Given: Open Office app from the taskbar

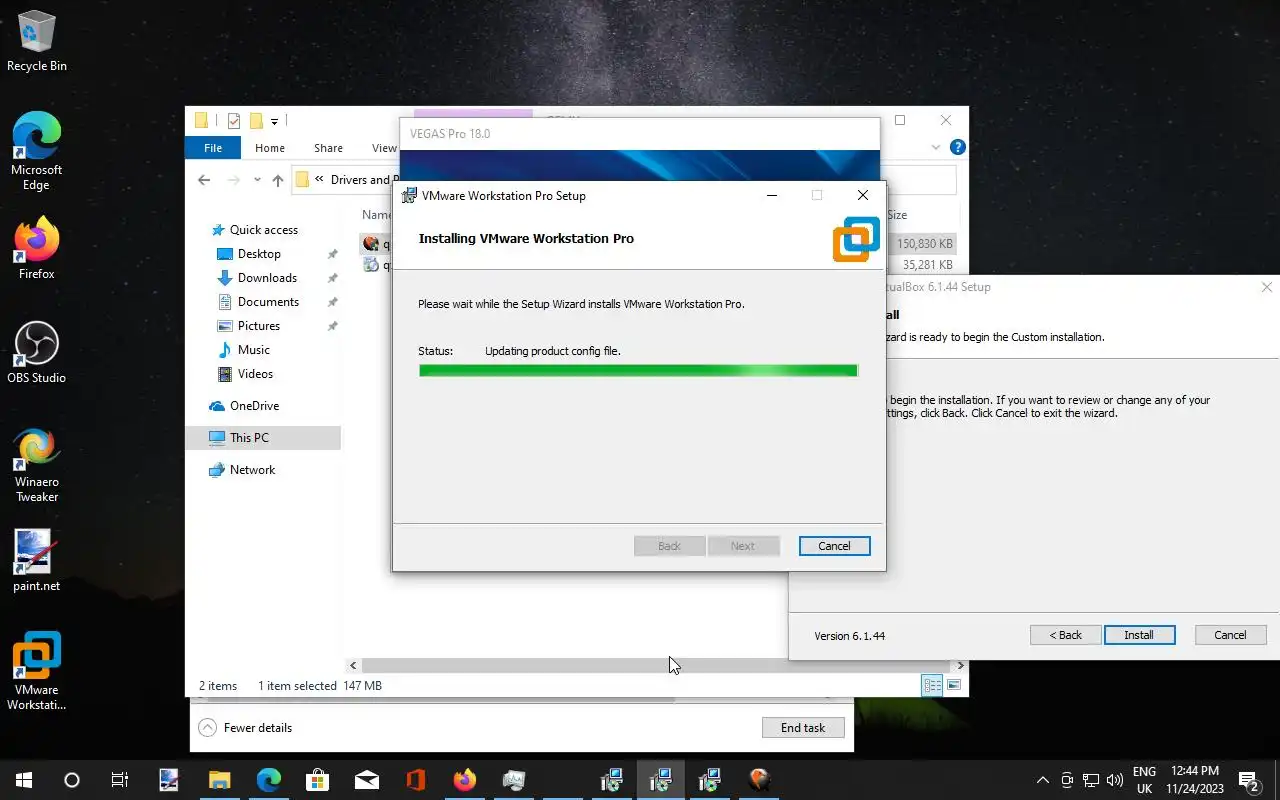Looking at the screenshot, I should (x=416, y=780).
